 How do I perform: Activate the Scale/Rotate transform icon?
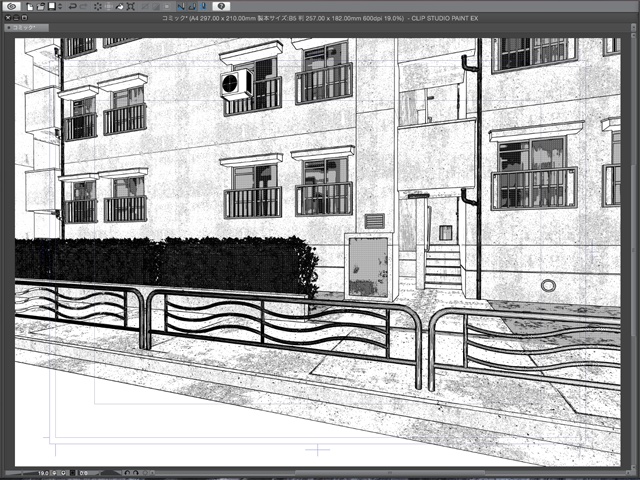(x=130, y=7)
